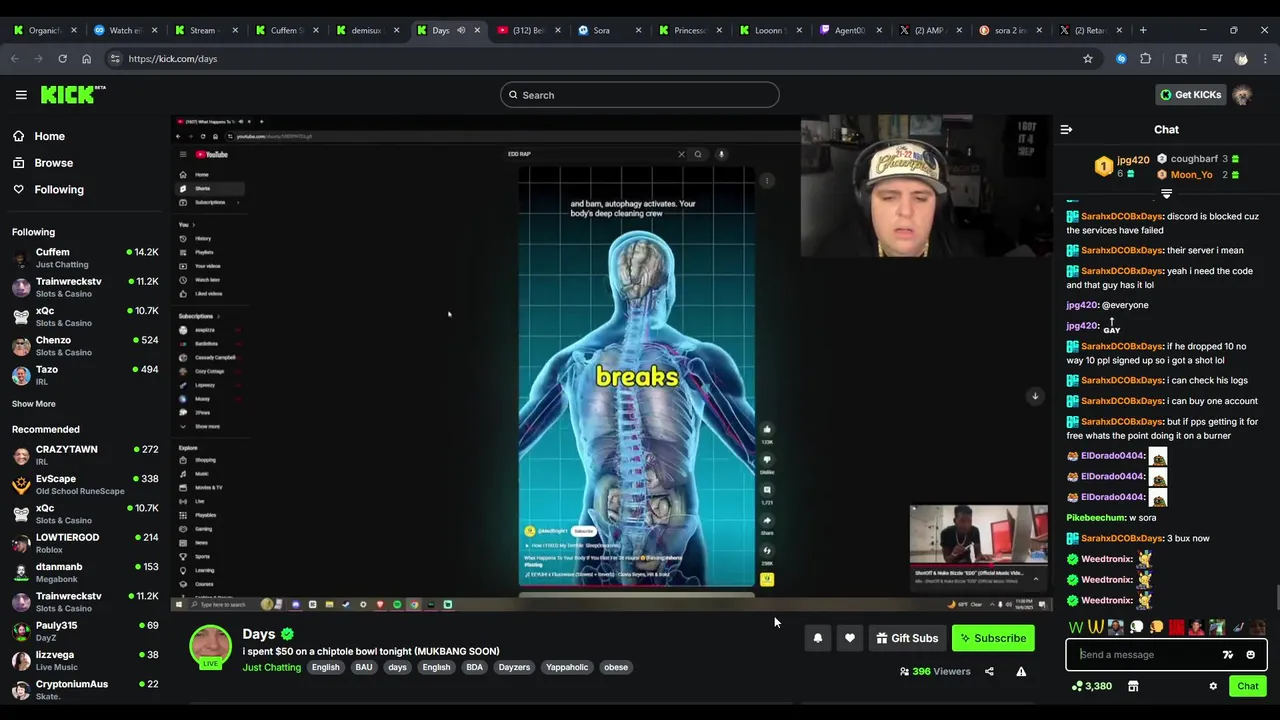The image size is (1280, 720).
Task: Open a new browser tab
Action: click(x=1143, y=30)
